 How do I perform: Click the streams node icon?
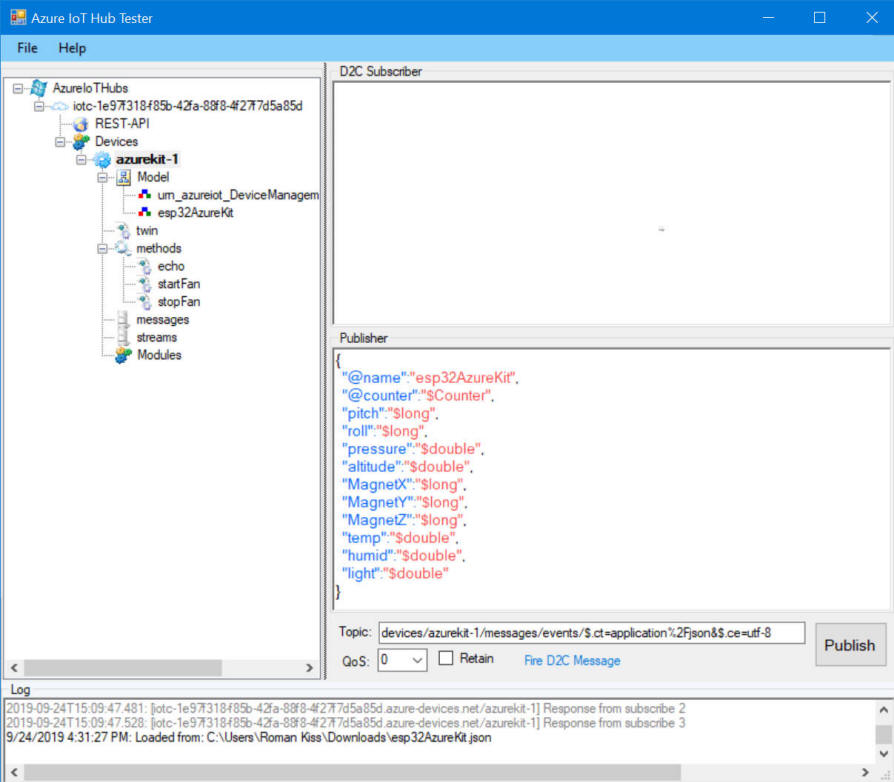pyautogui.click(x=123, y=337)
